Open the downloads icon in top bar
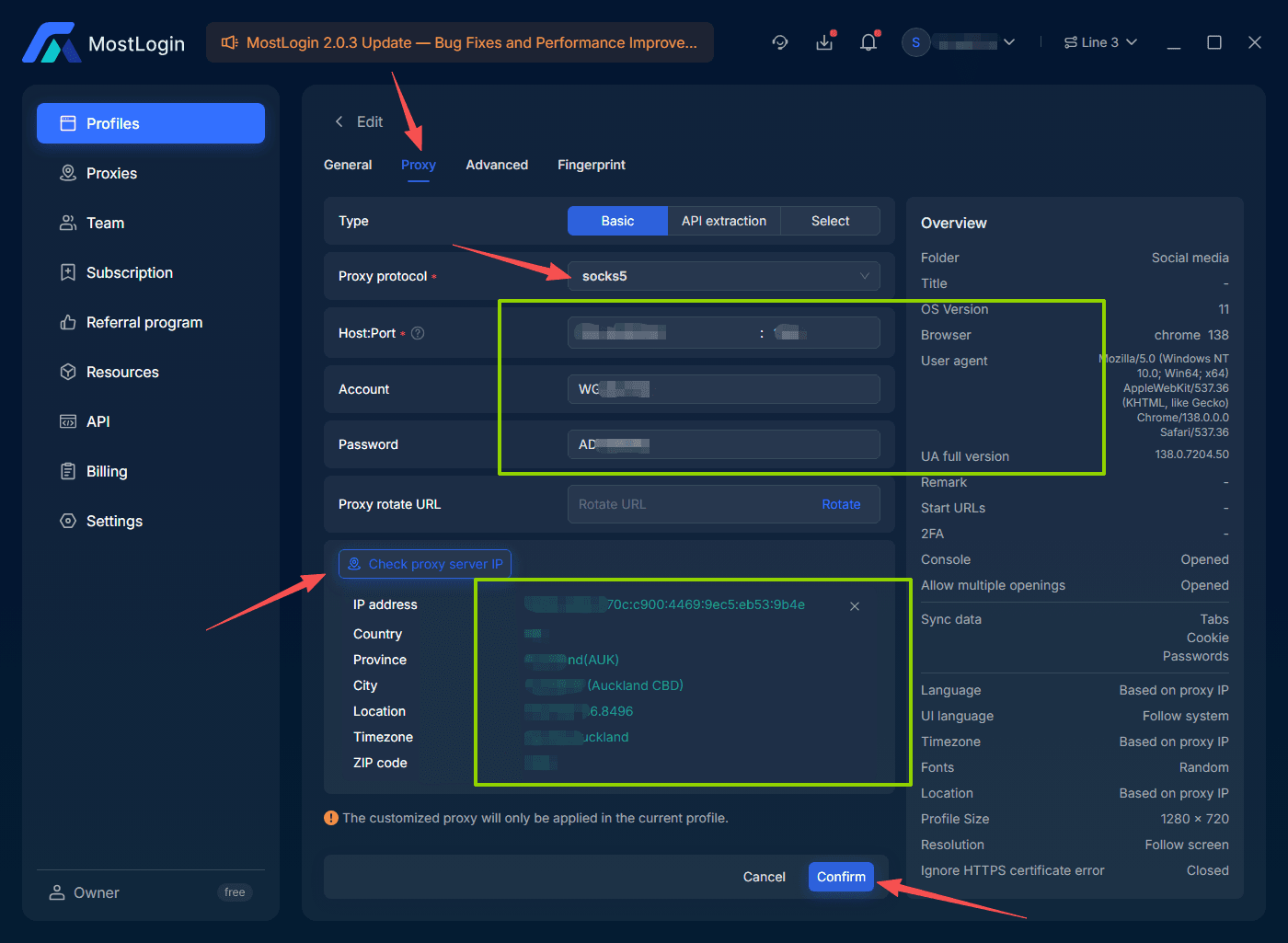This screenshot has height=943, width=1288. [824, 42]
